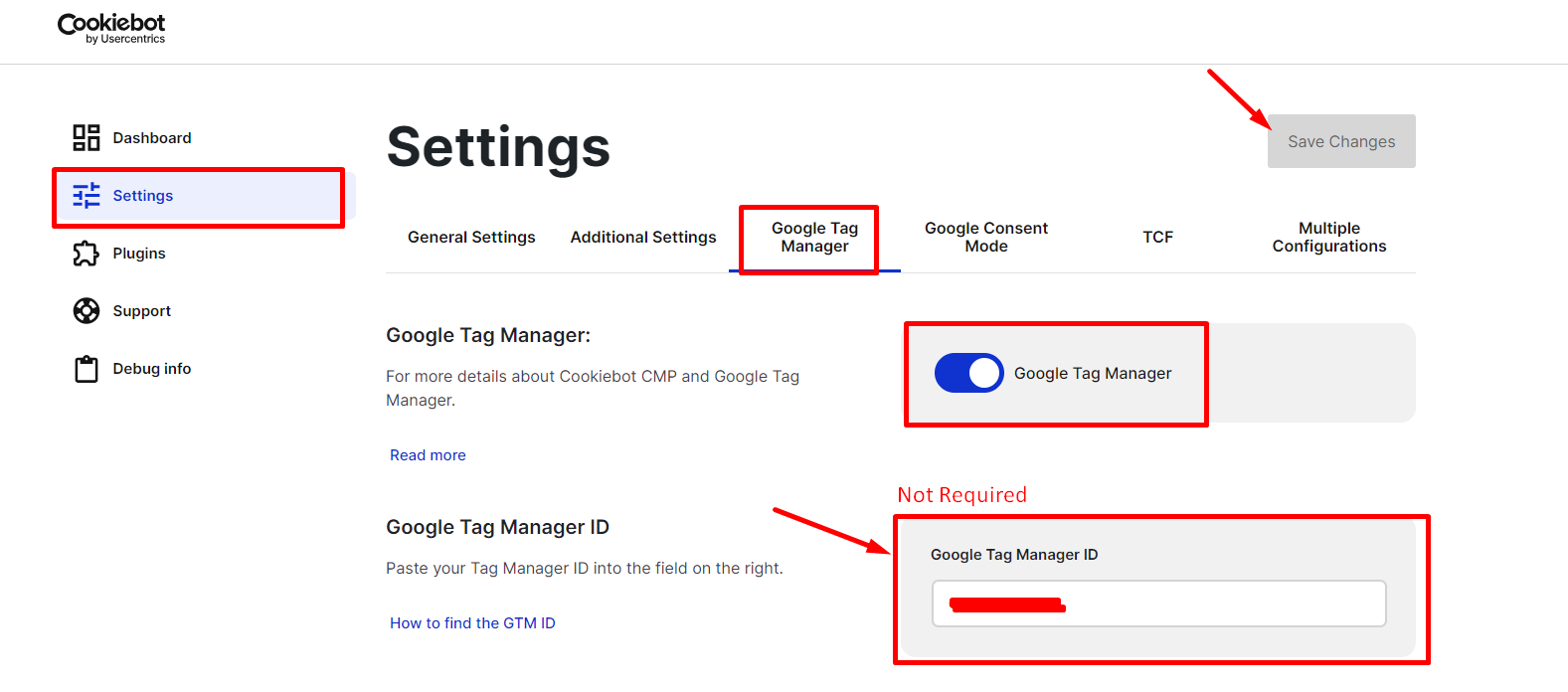Click the 'Google Tag Manager:' section heading
Screen dimensions: 1568x692
(488, 335)
